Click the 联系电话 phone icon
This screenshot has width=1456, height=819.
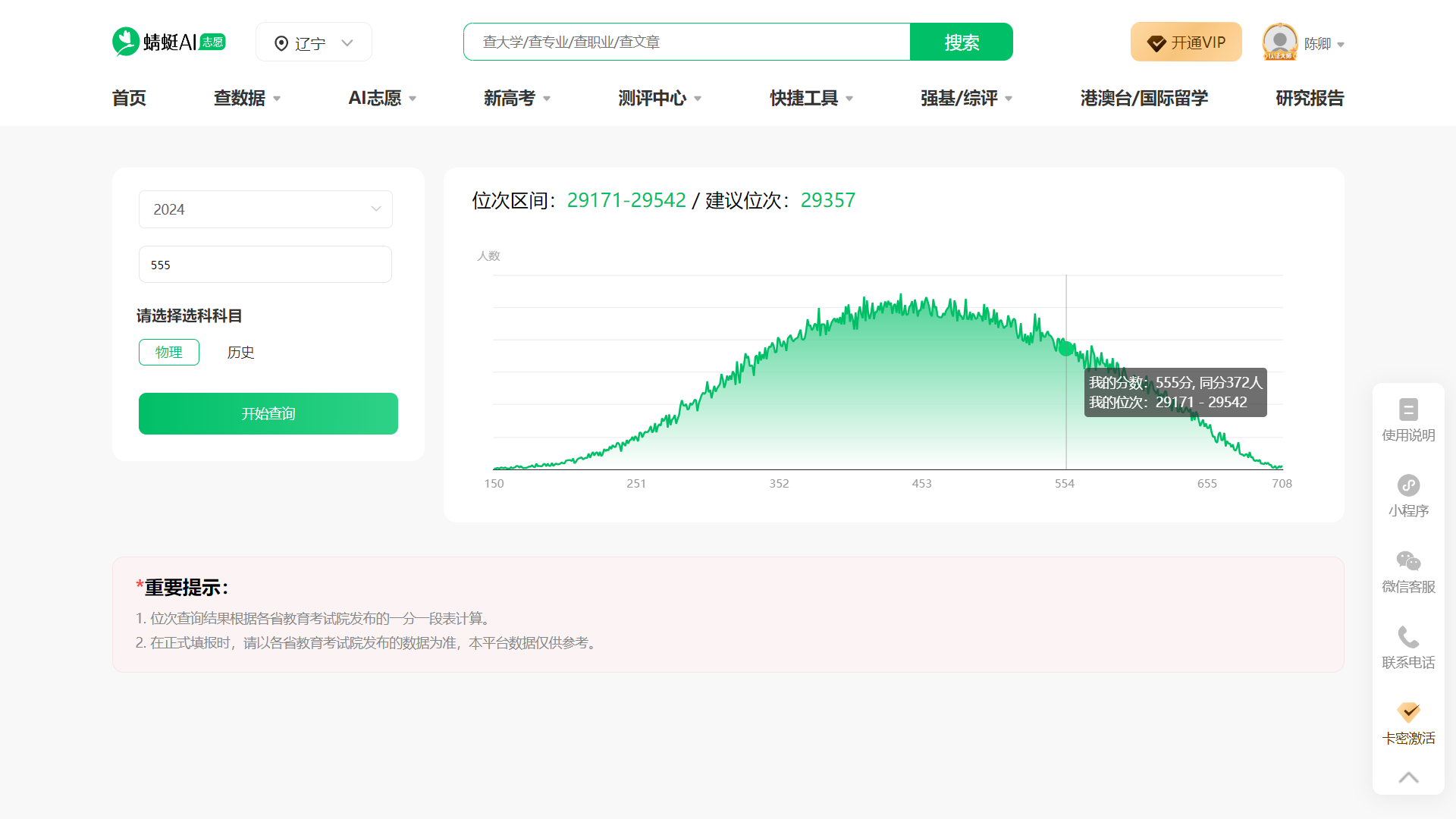(1408, 637)
